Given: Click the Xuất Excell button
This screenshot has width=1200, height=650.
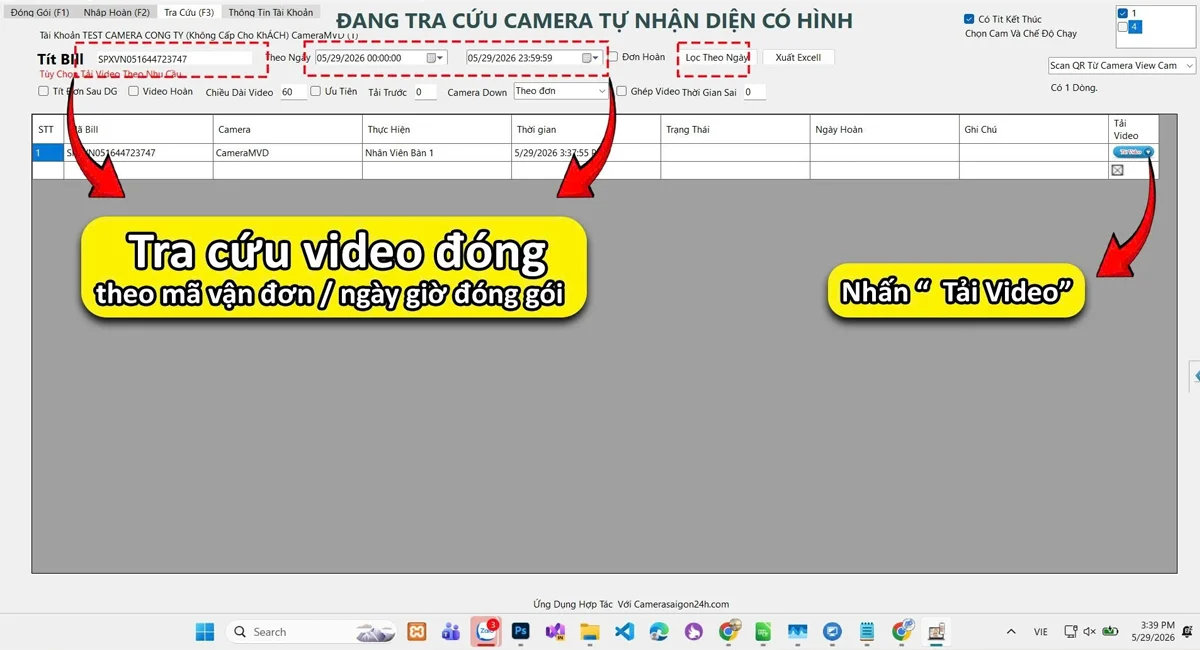Looking at the screenshot, I should [798, 58].
